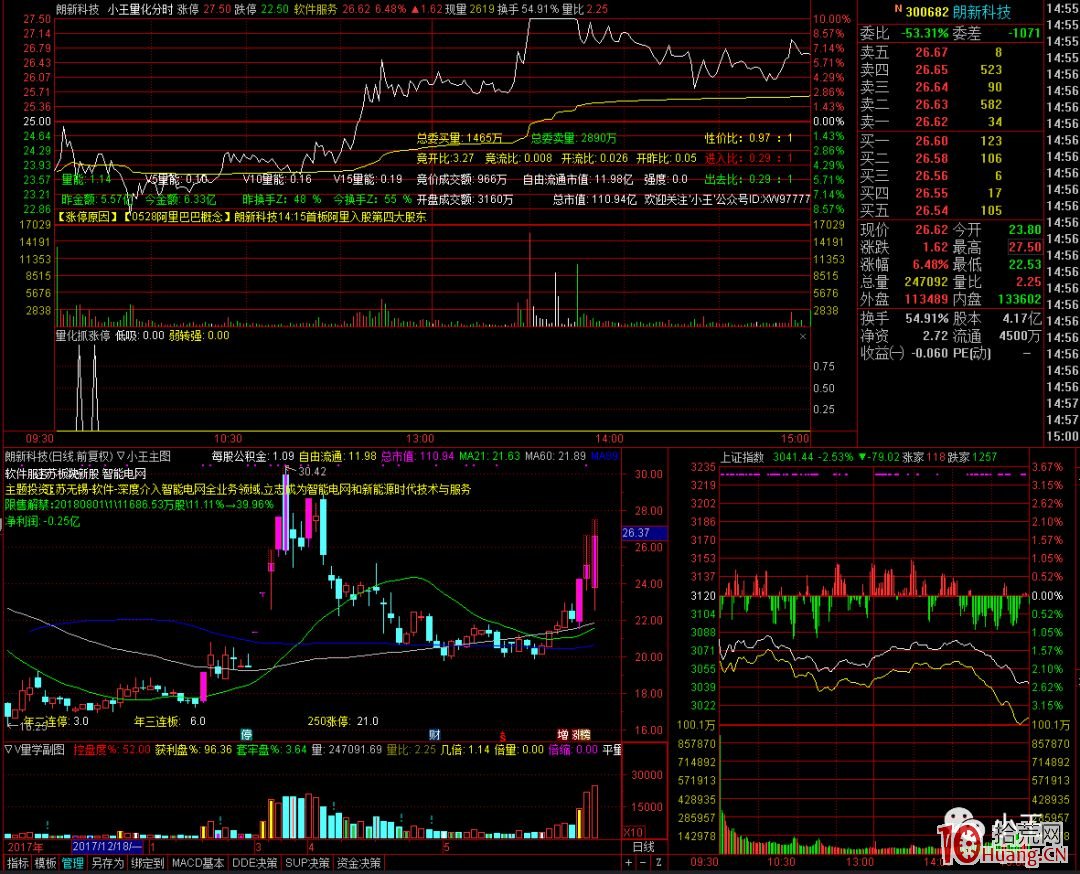Image resolution: width=1080 pixels, height=874 pixels.
Task: Click the 跌家 1257 count in the index header
Action: click(972, 457)
